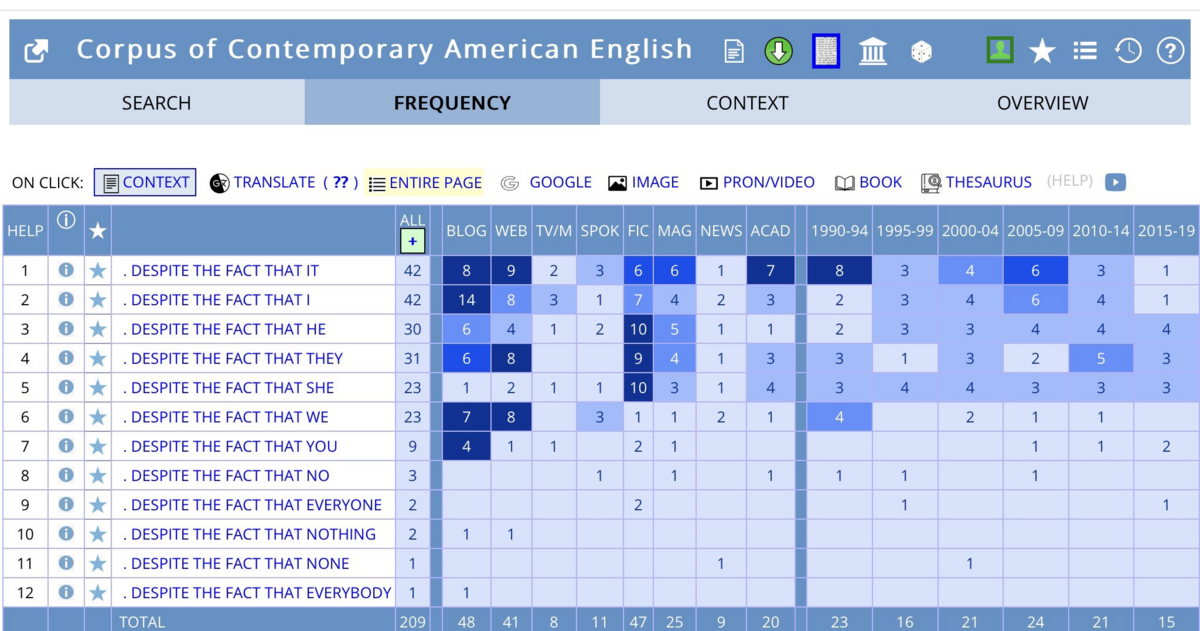Click the green download arrow icon
The width and height of the screenshot is (1200, 631).
[778, 51]
